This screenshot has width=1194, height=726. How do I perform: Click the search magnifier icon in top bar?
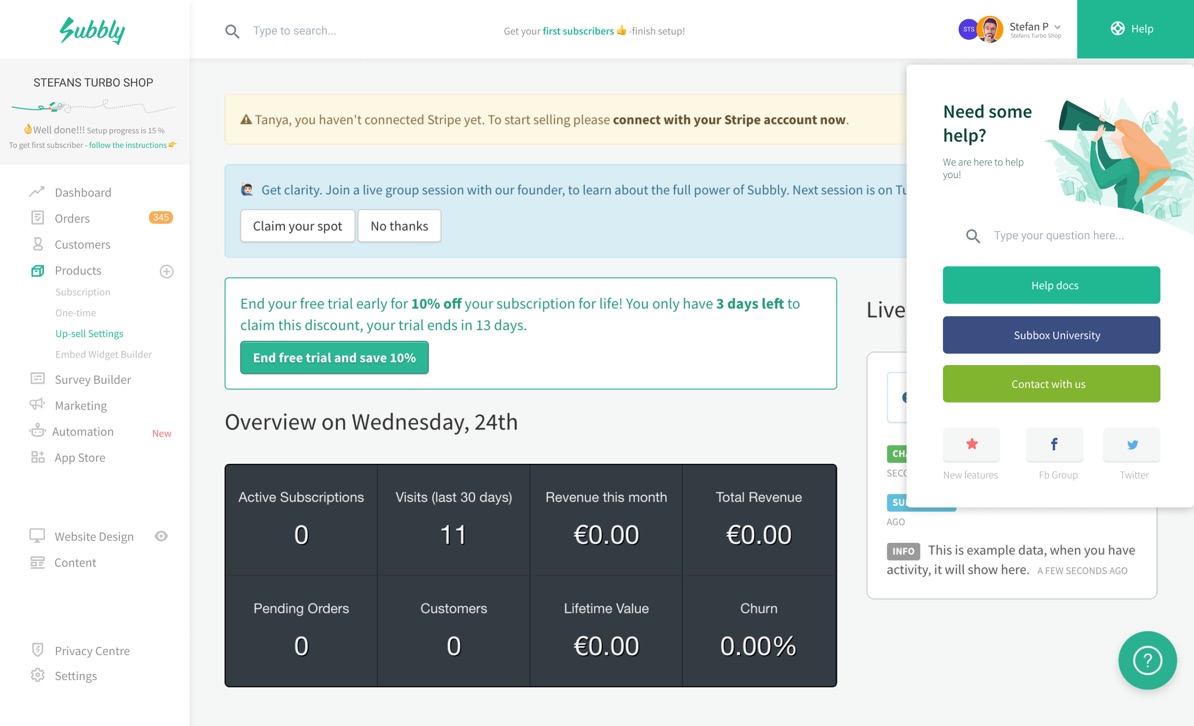[232, 31]
